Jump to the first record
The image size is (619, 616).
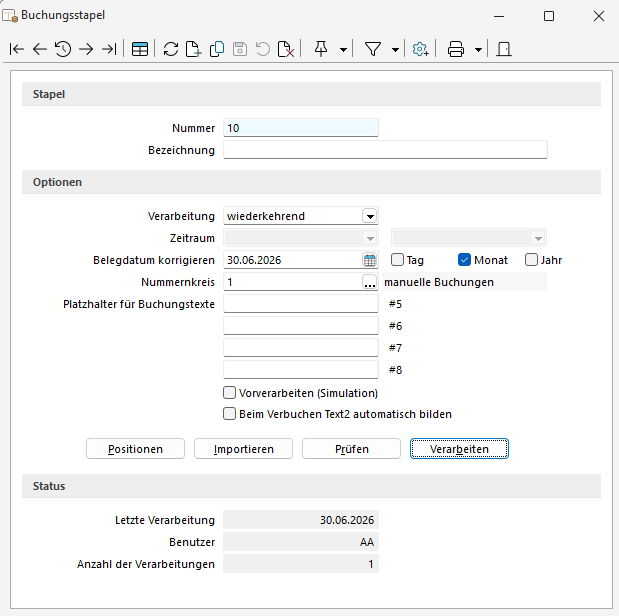(x=17, y=49)
